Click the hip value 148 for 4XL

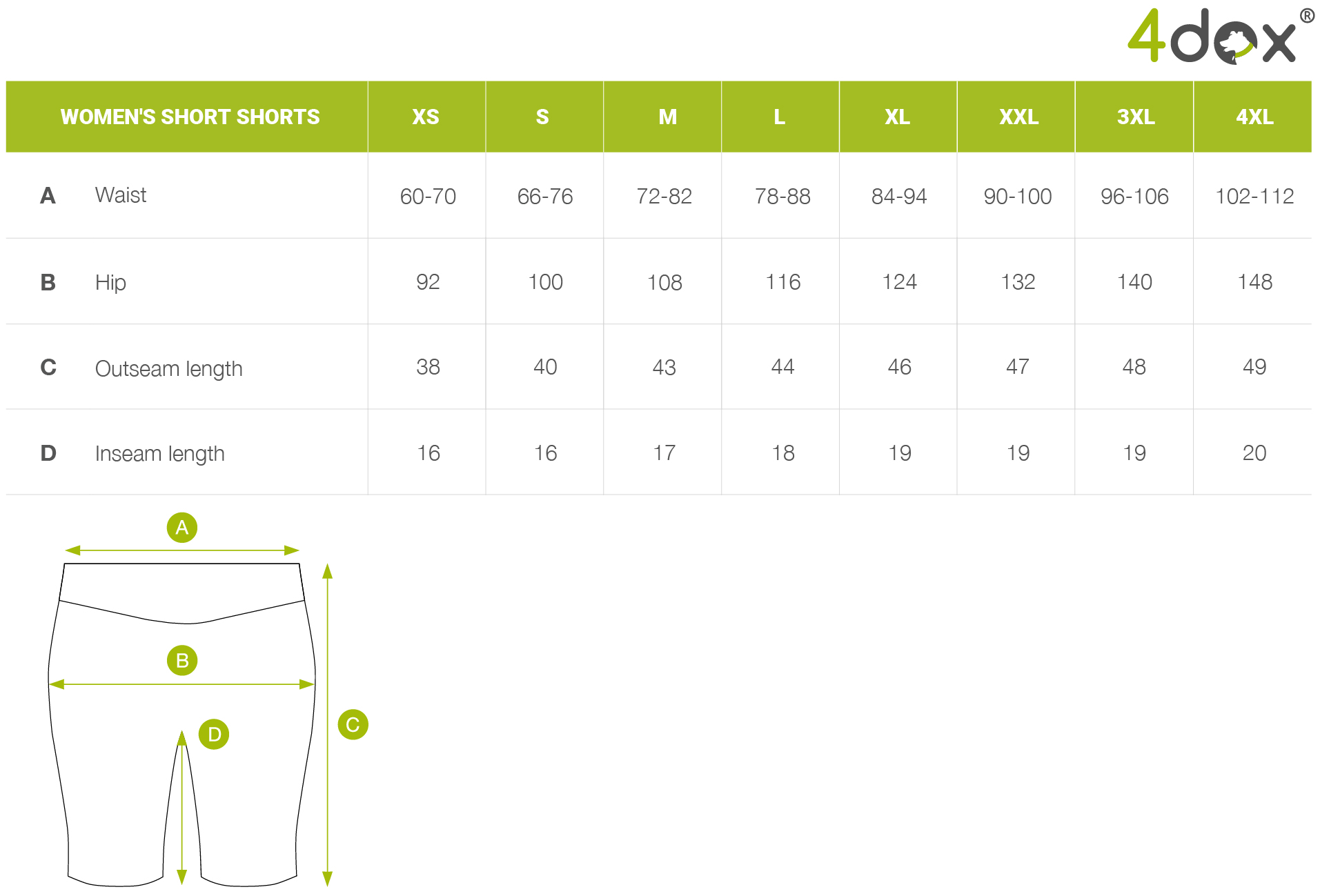[1254, 281]
